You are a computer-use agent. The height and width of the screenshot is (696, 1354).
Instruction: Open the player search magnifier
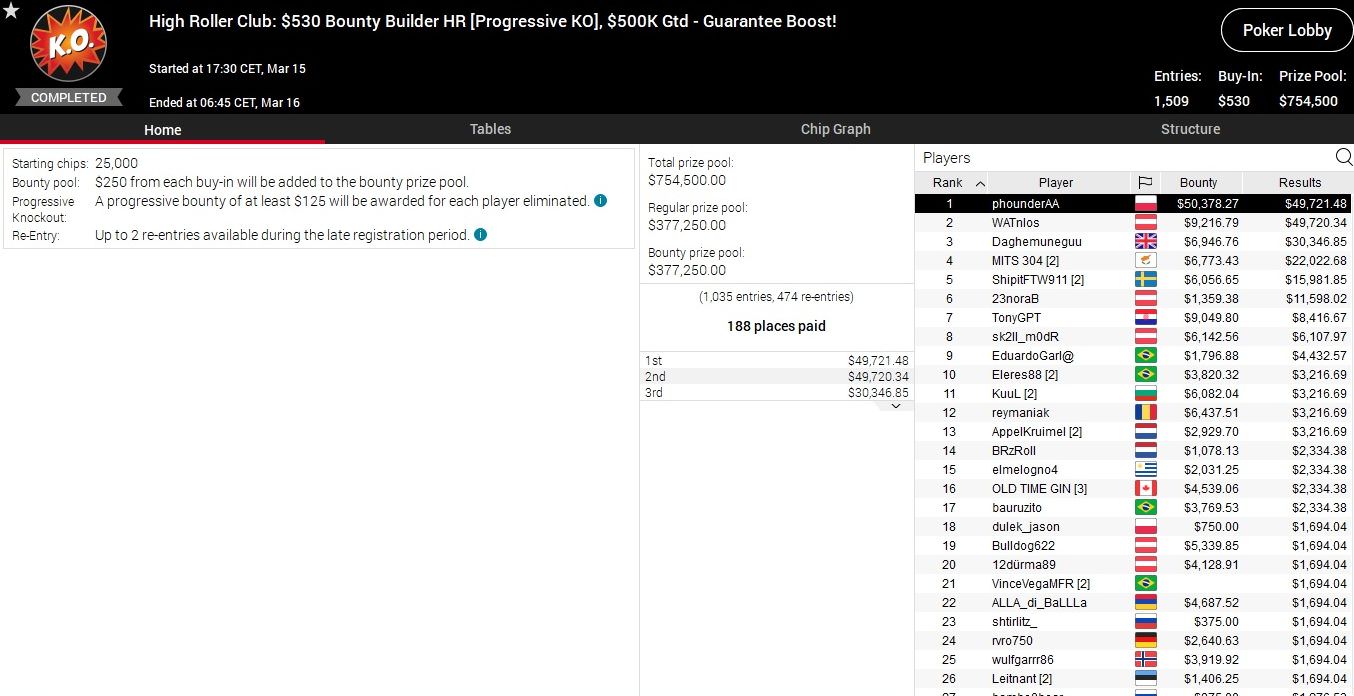(1343, 157)
